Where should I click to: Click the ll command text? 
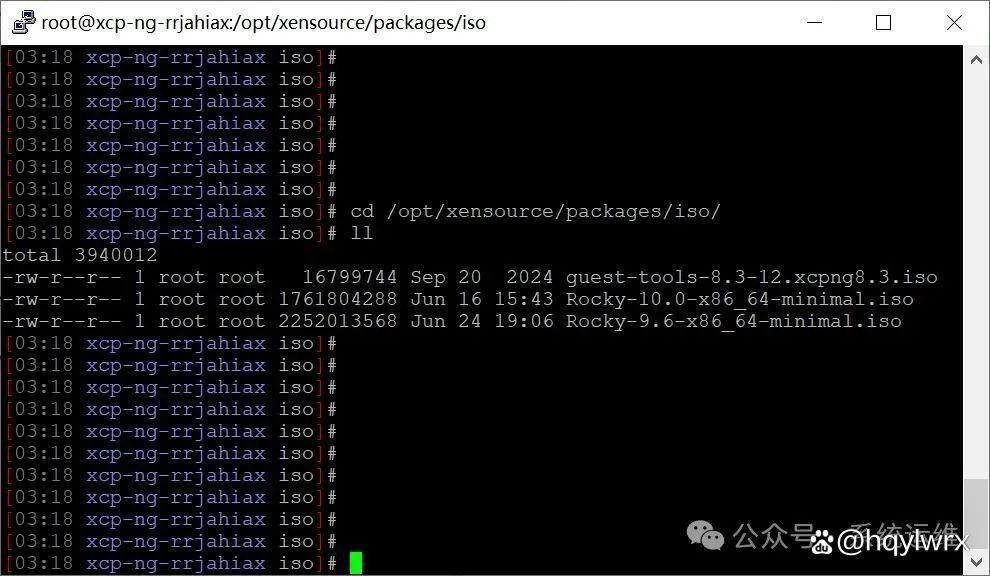(362, 233)
